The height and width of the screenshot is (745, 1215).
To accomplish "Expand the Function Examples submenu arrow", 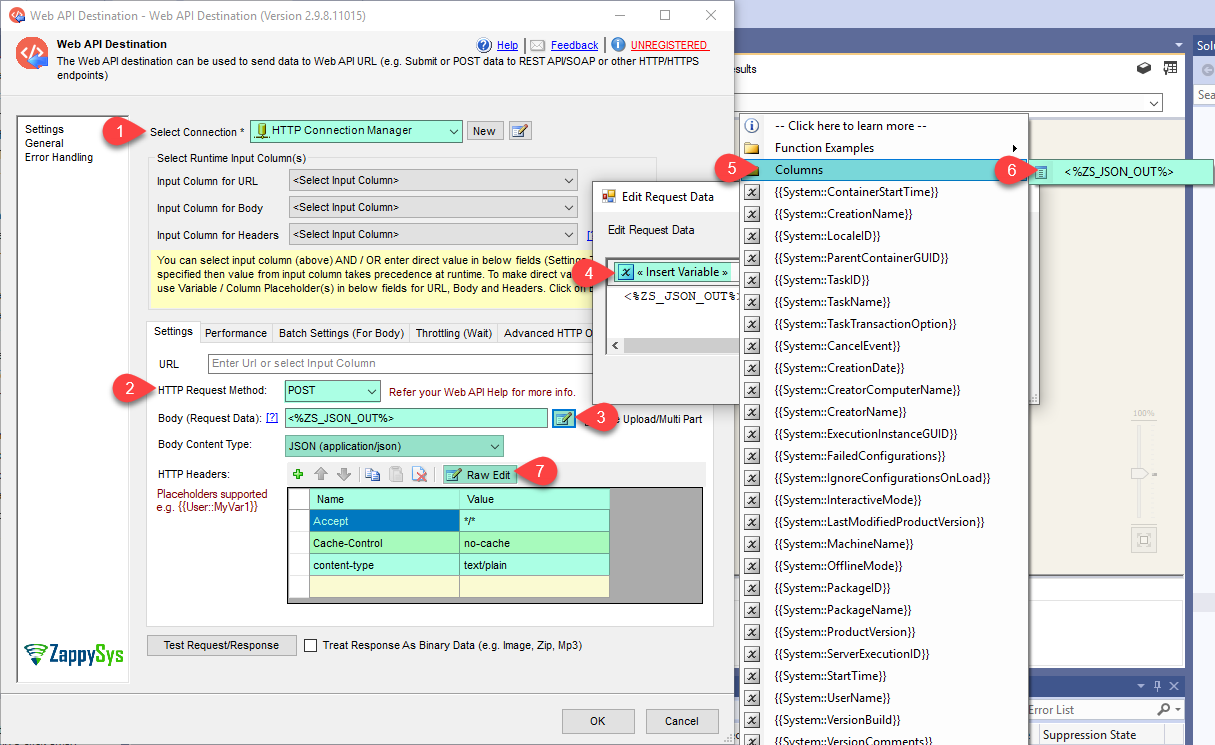I will (1015, 148).
